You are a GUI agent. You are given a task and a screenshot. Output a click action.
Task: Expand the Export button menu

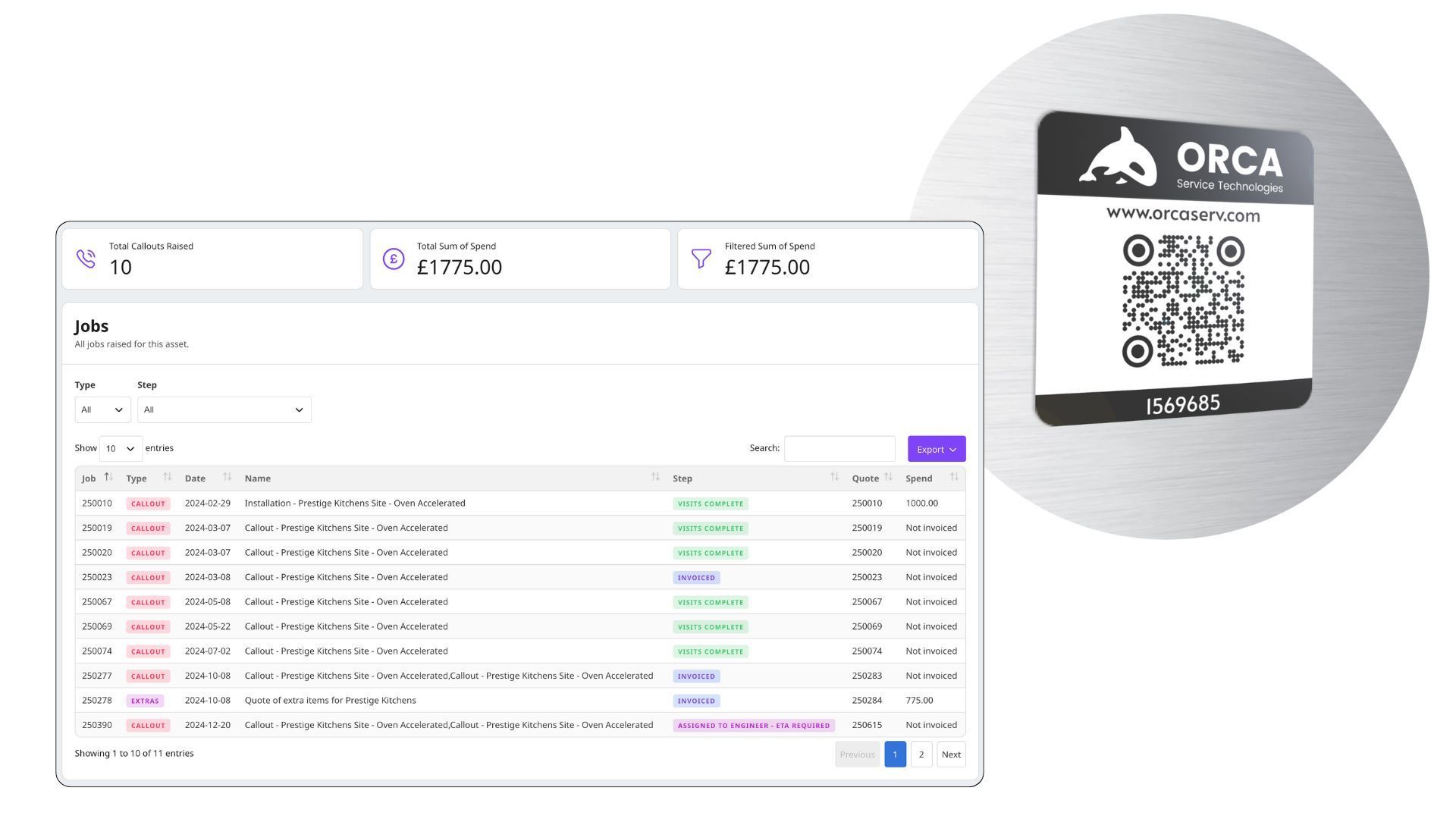pyautogui.click(x=936, y=449)
